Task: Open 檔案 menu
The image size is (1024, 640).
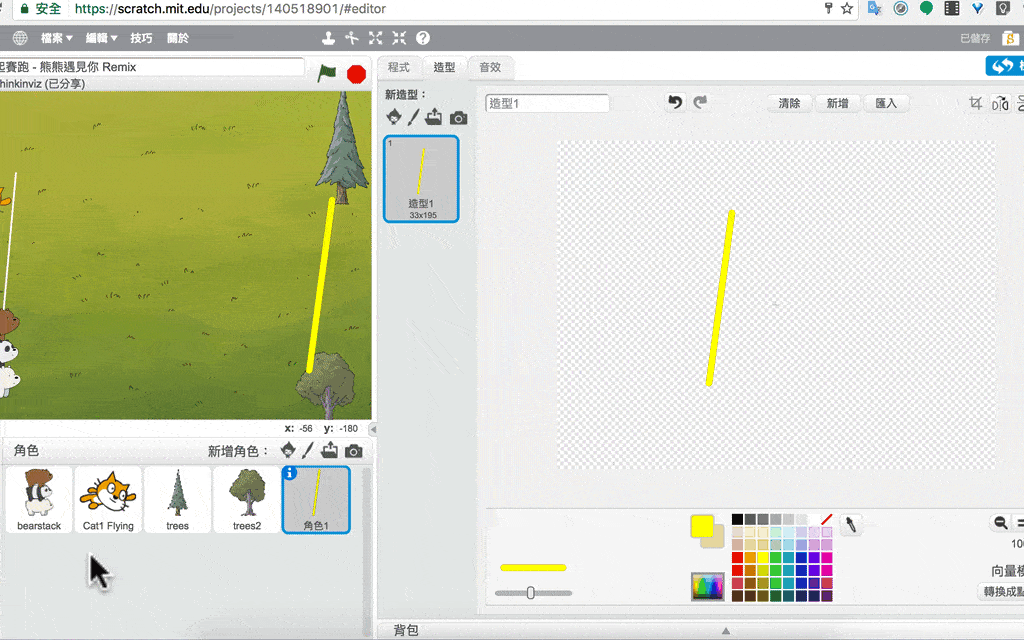Action: [57, 38]
